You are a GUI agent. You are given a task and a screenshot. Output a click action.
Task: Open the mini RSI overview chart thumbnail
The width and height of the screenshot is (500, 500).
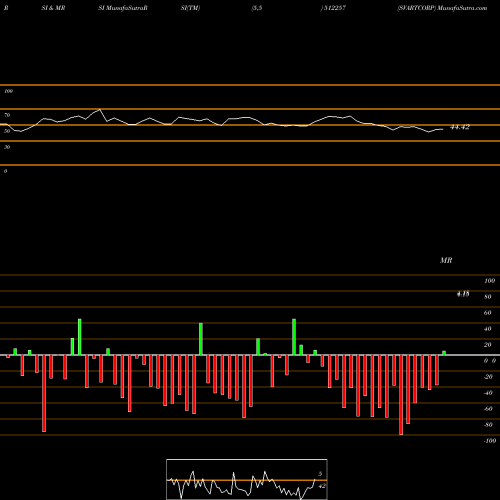(x=247, y=479)
